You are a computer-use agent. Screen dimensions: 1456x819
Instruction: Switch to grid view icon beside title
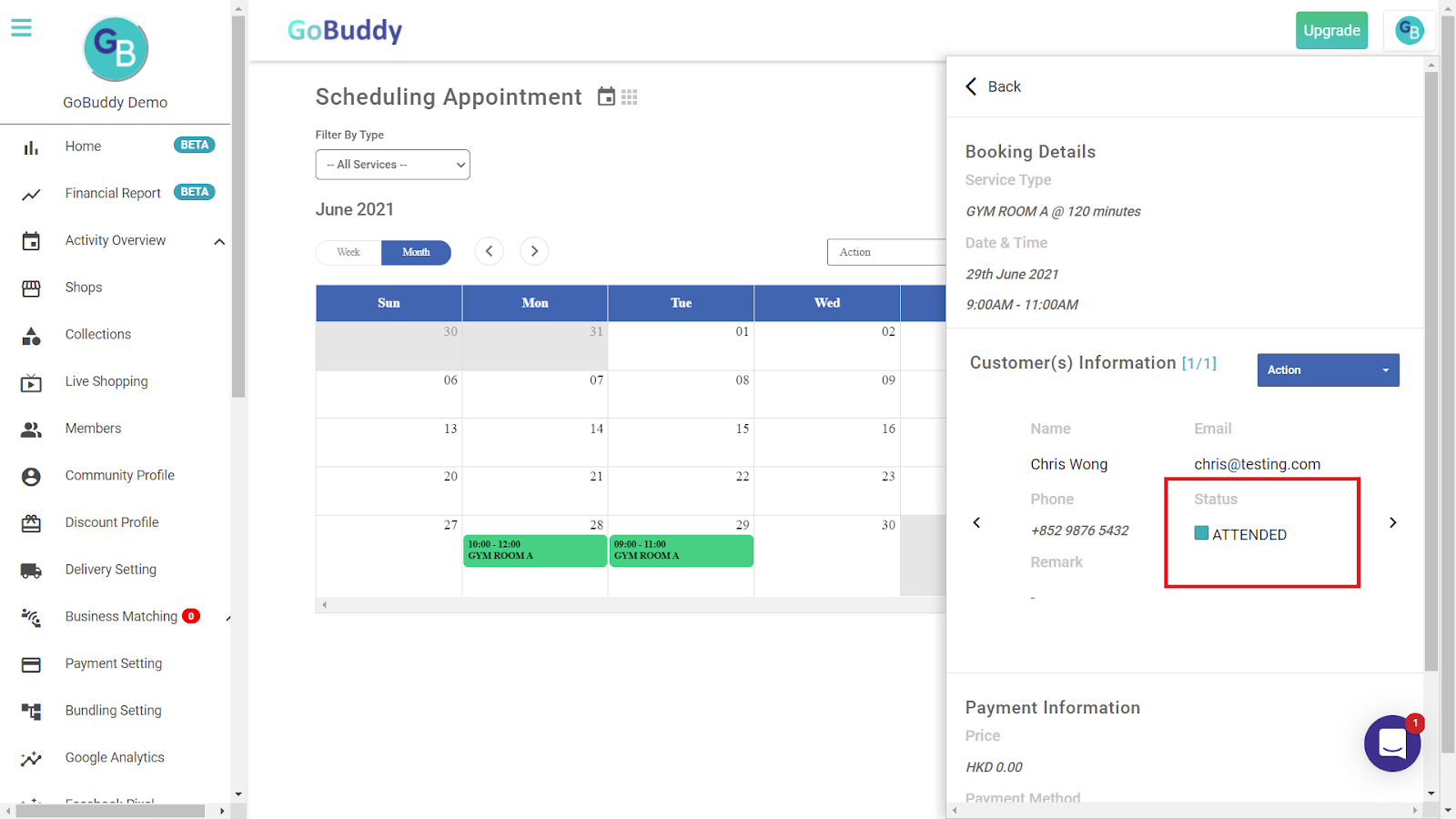point(629,97)
